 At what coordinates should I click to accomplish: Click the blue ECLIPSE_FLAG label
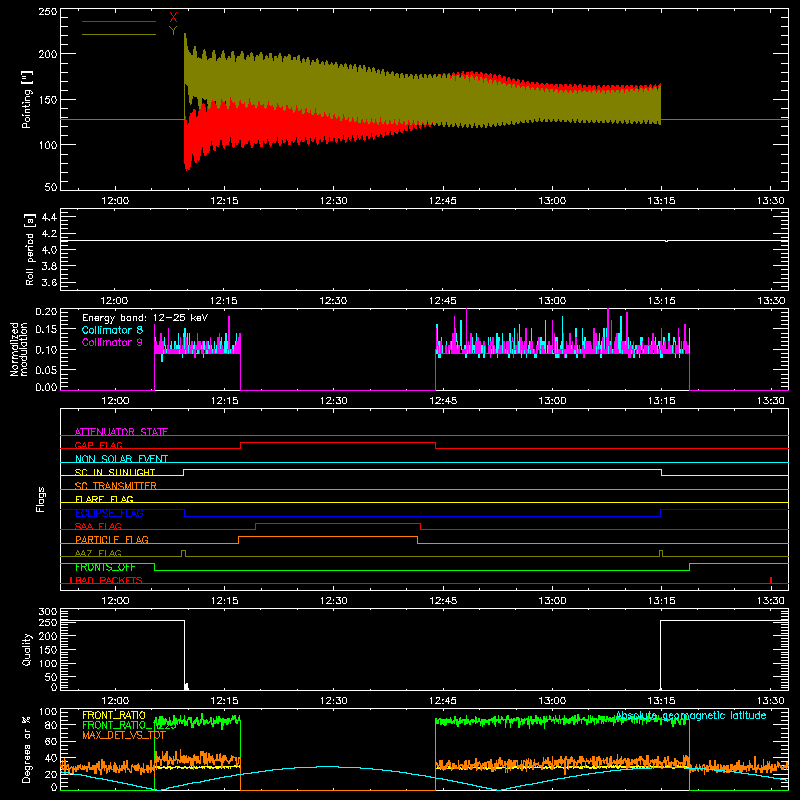coord(109,513)
